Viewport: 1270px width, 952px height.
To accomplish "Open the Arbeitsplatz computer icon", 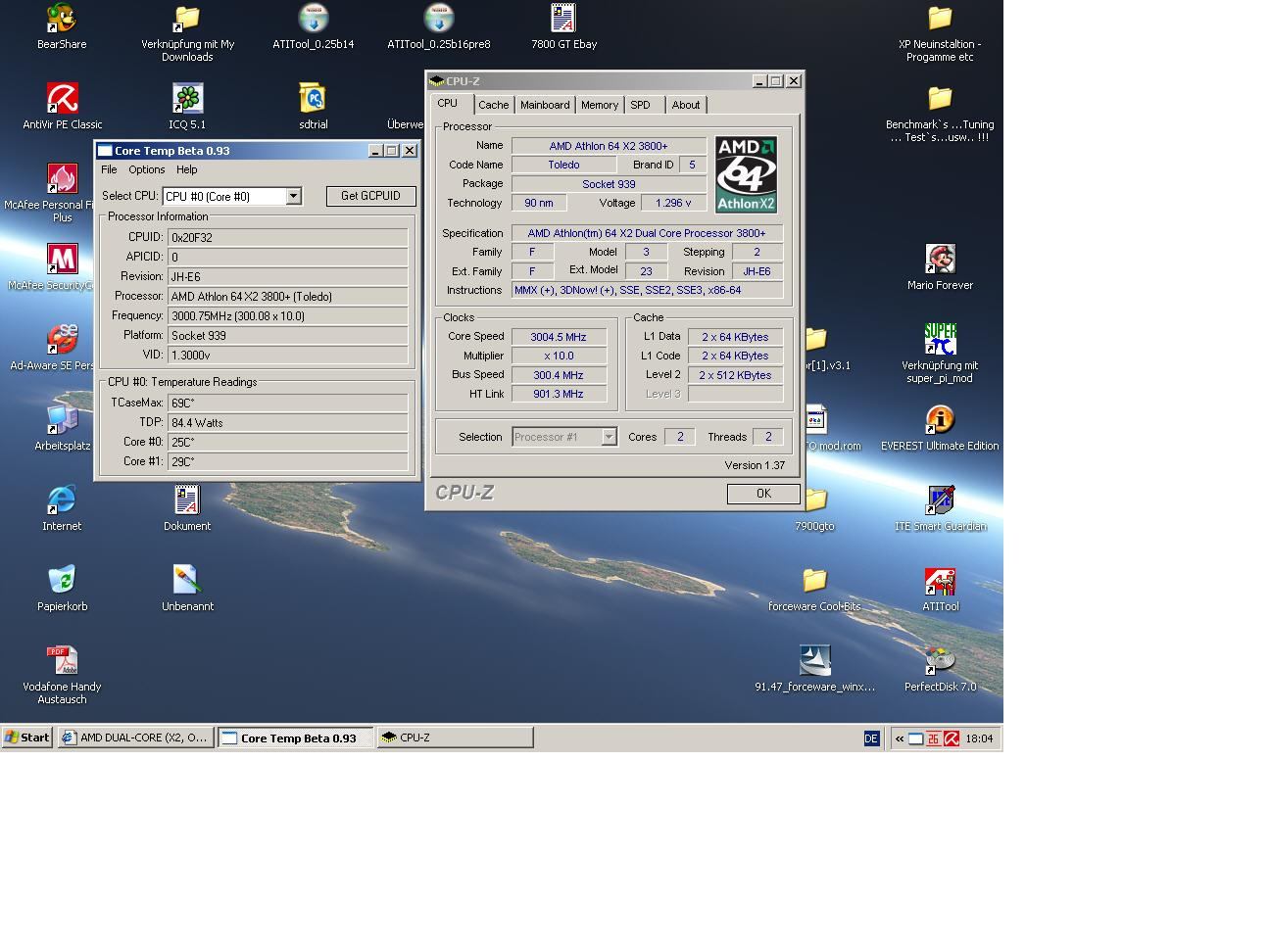I will 62,419.
